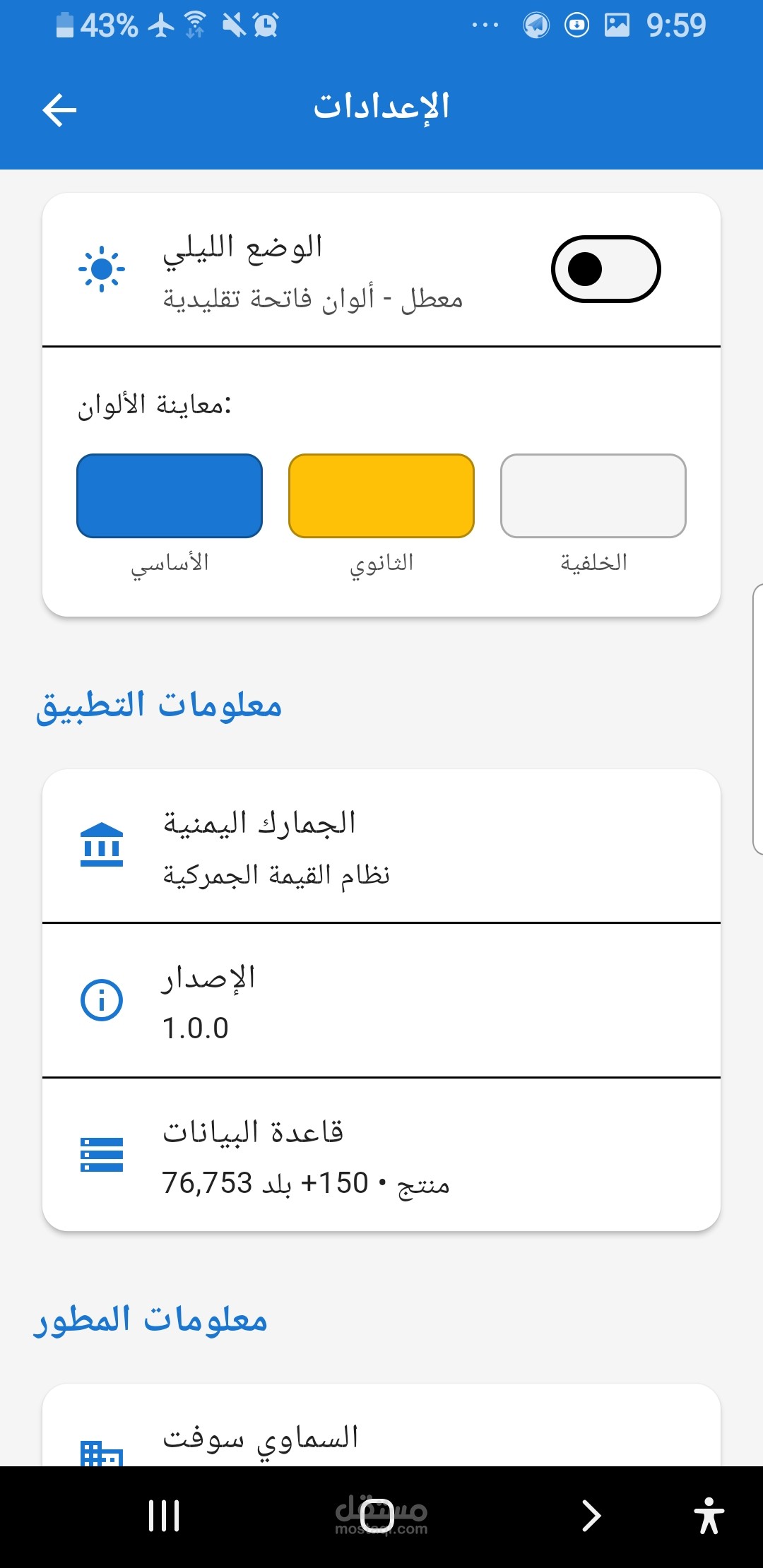Tap the database storage icon
This screenshot has width=763, height=1568.
102,1155
